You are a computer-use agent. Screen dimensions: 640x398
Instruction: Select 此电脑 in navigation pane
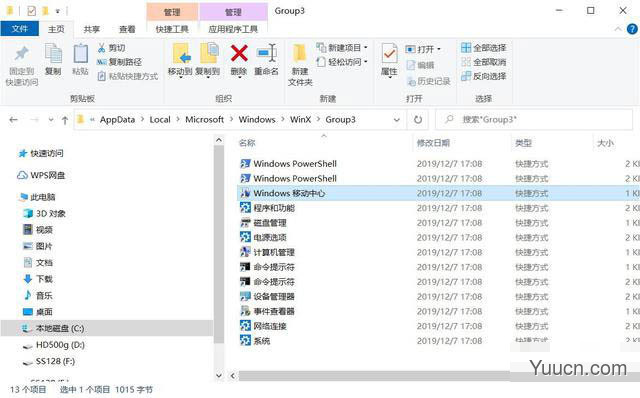point(38,197)
